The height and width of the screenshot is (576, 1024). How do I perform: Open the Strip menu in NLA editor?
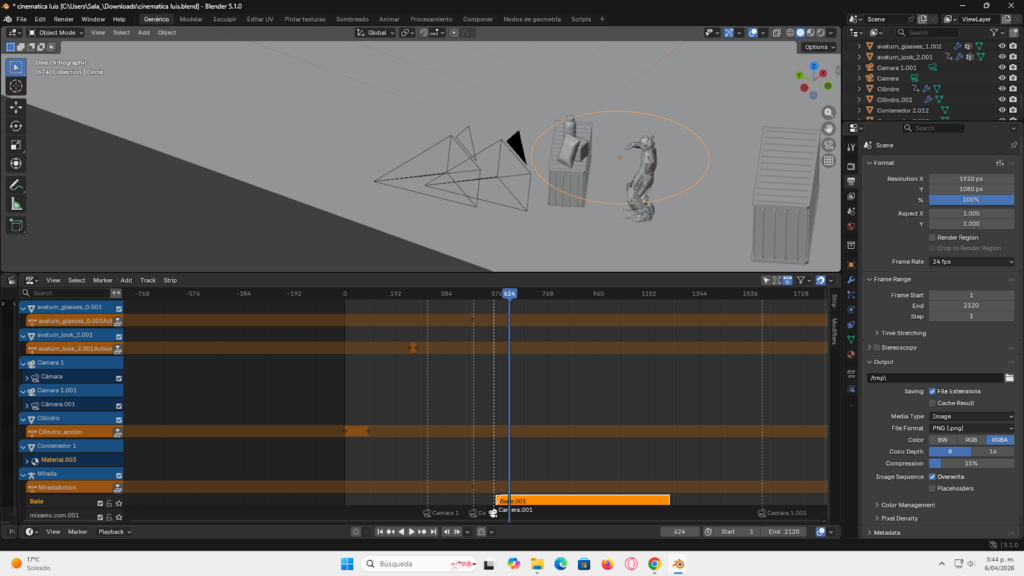170,280
